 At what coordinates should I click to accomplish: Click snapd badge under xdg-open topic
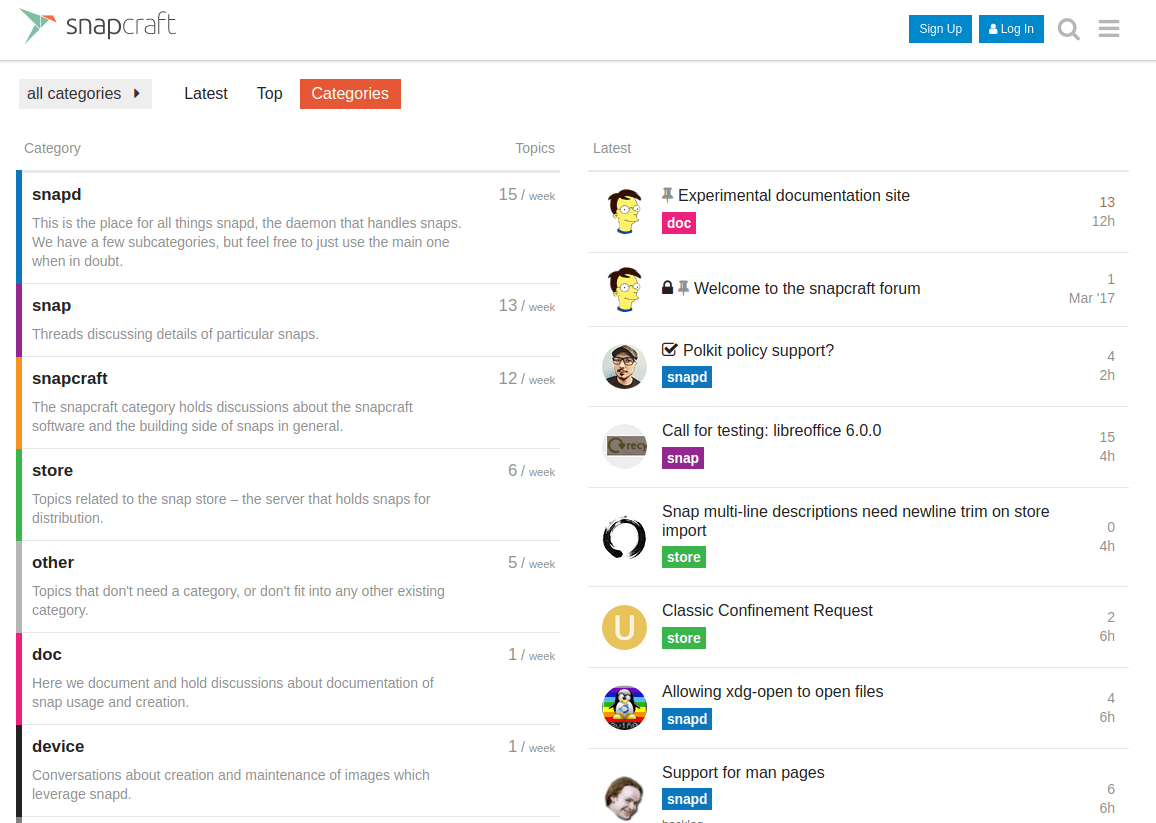point(687,719)
